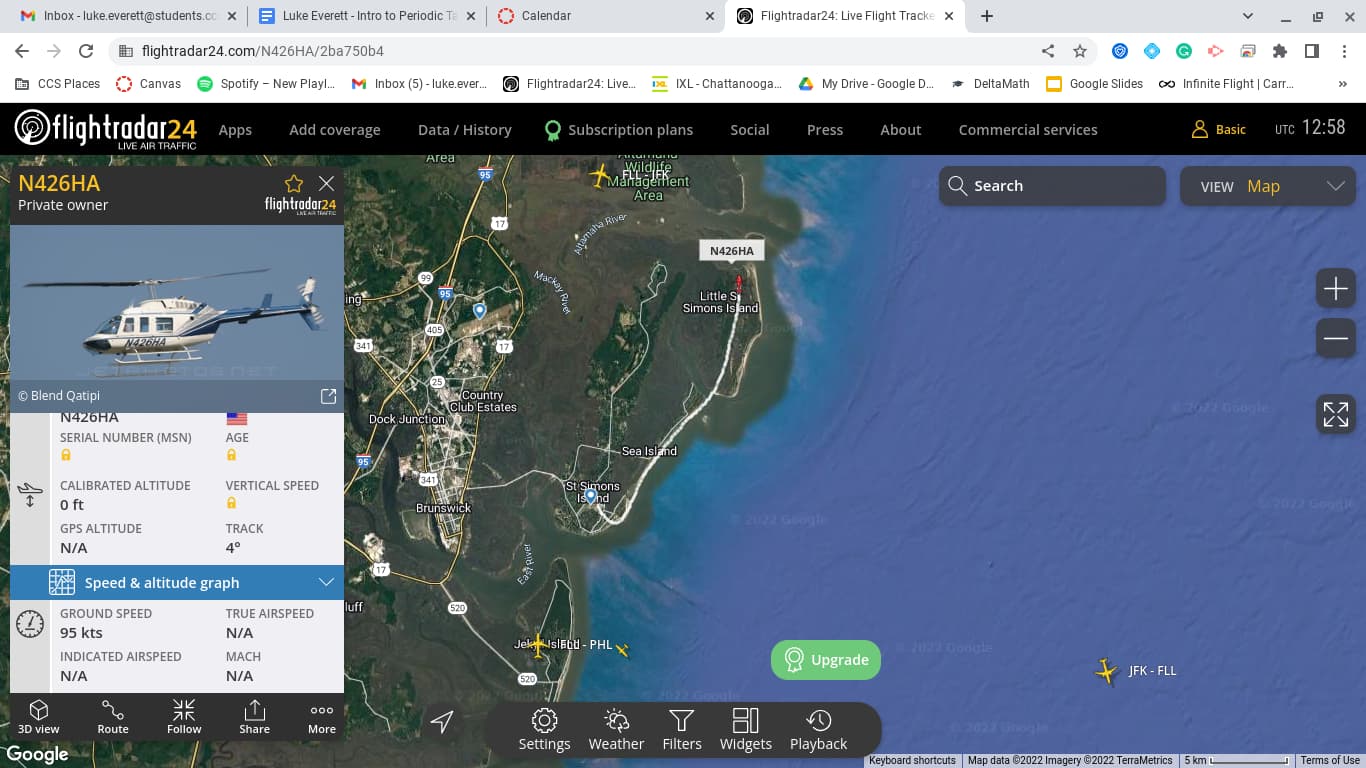Open the CCS Places bookmark folder

(x=58, y=84)
